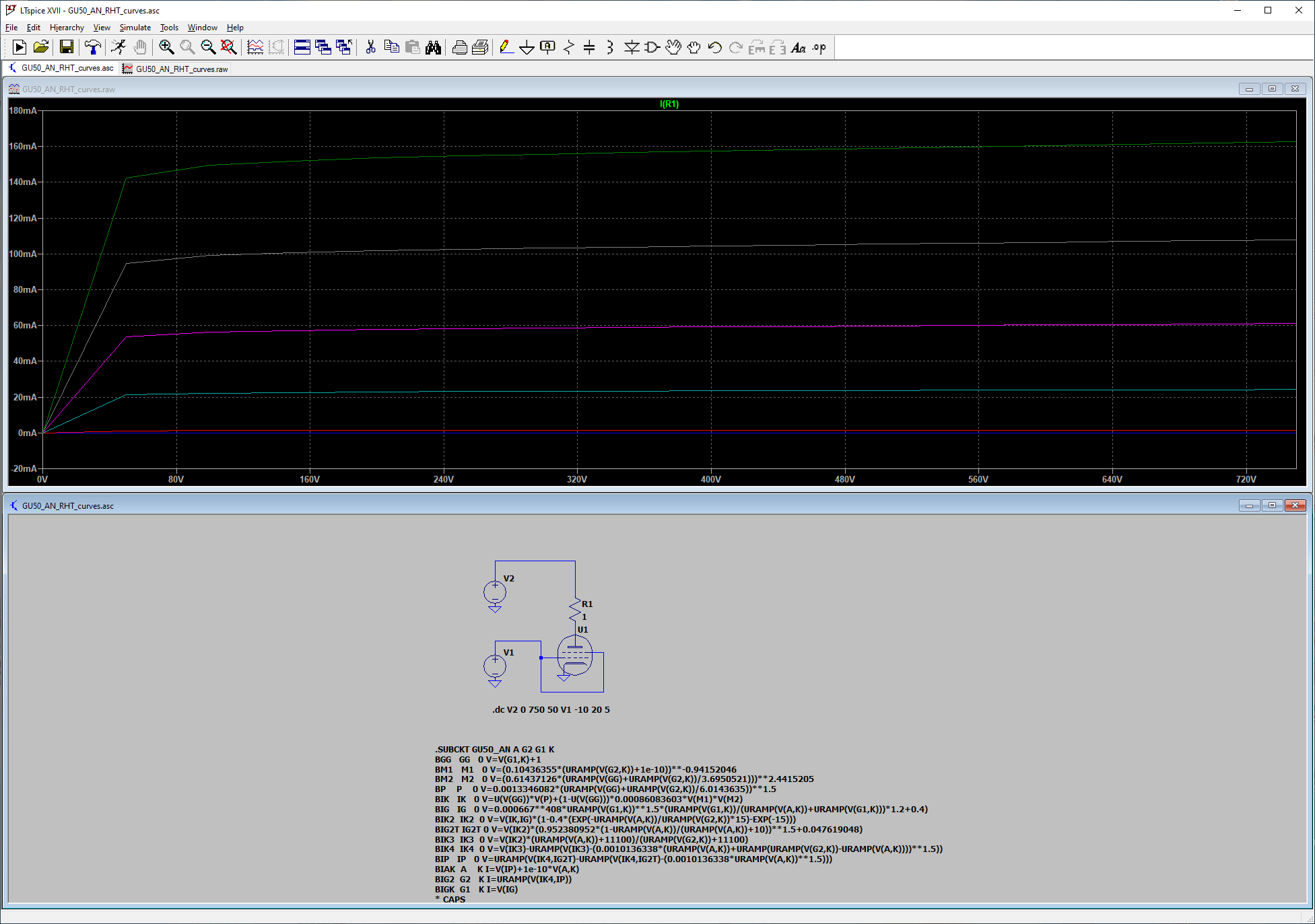Click the resistor value 1 beside R1
Image resolution: width=1315 pixels, height=924 pixels.
584,616
